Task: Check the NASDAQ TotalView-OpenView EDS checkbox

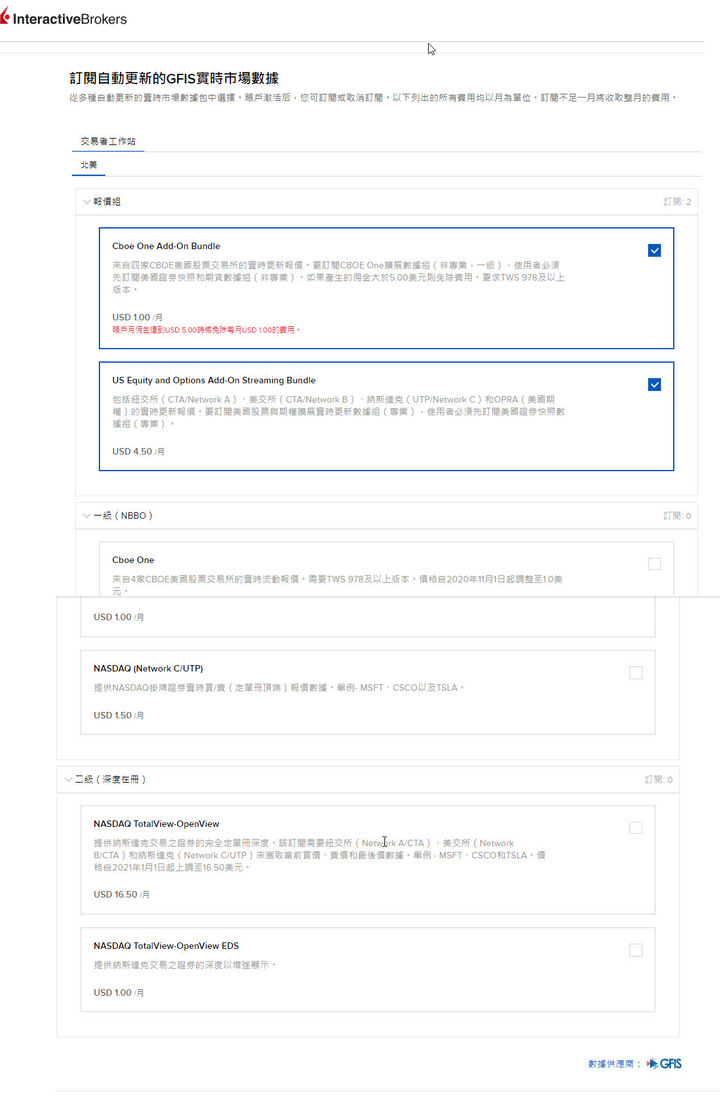Action: (x=636, y=950)
